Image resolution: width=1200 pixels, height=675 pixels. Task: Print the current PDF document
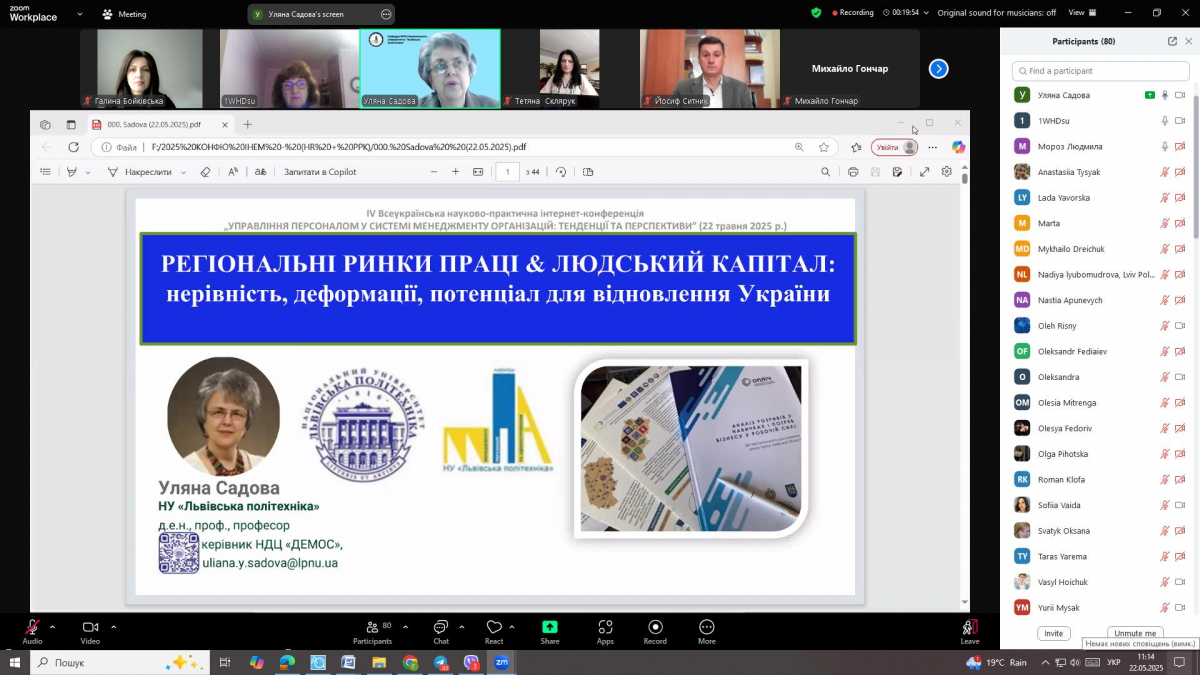(853, 171)
